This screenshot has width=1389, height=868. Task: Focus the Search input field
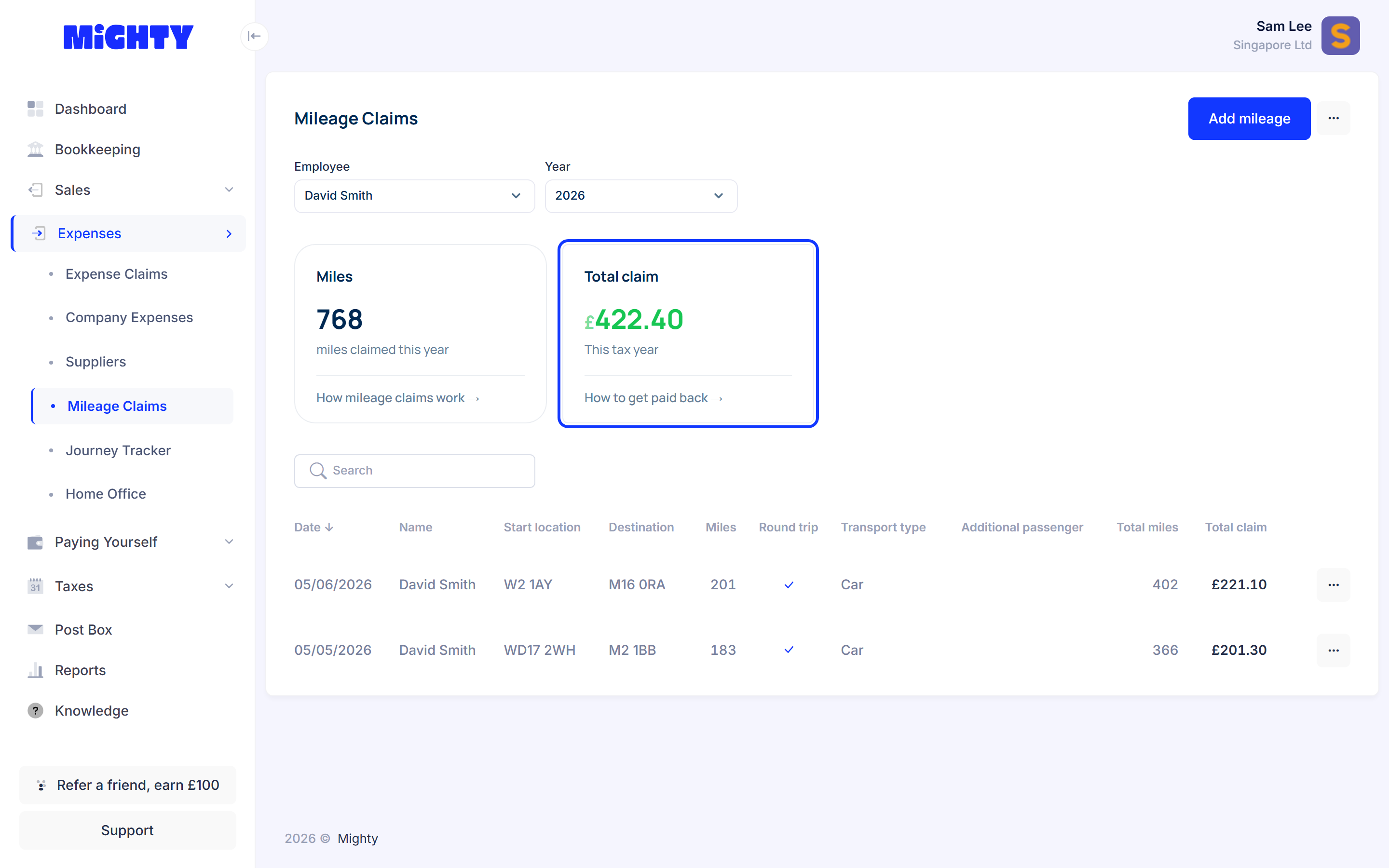click(414, 471)
